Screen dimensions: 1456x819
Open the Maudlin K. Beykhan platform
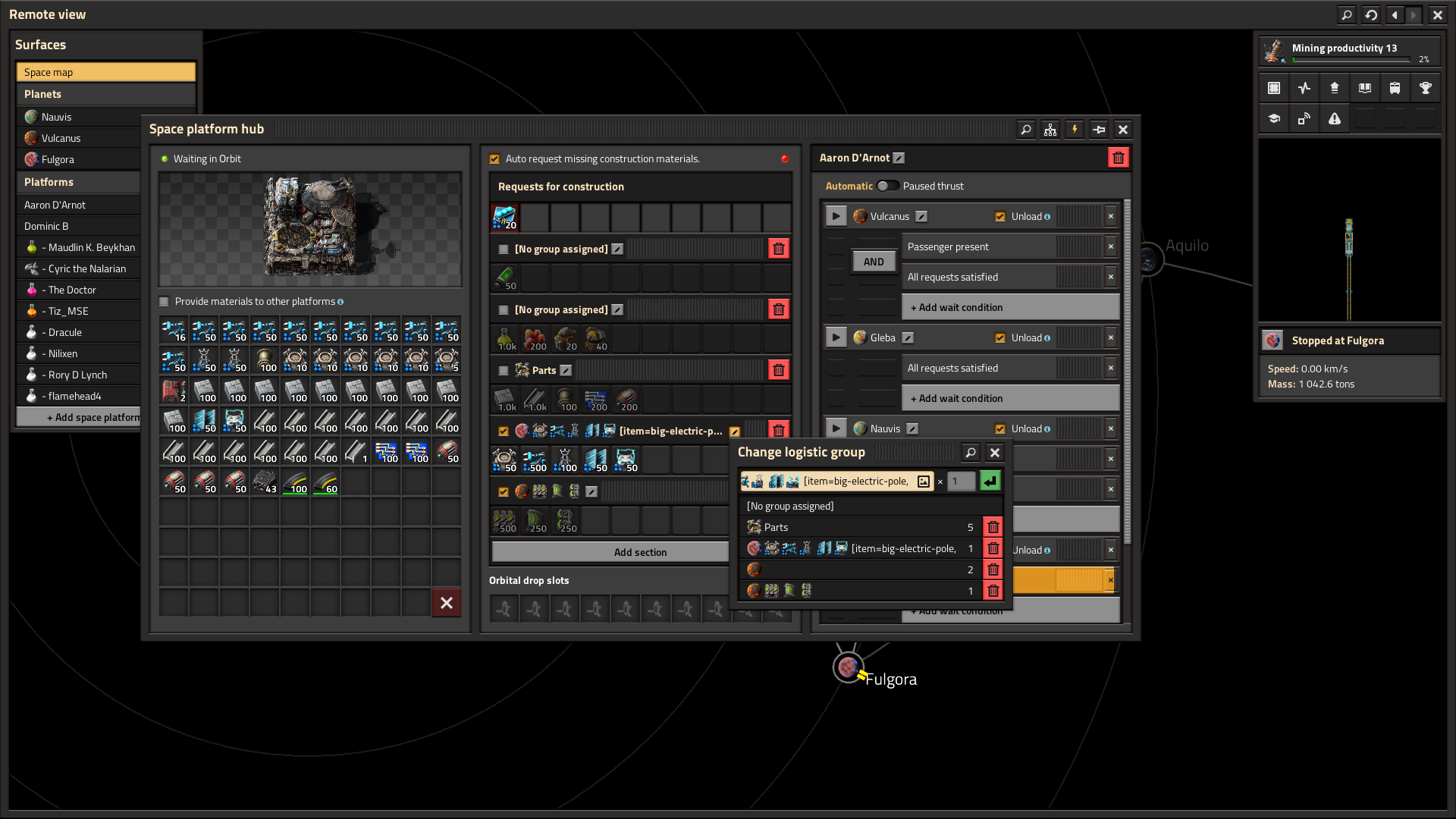(x=80, y=247)
